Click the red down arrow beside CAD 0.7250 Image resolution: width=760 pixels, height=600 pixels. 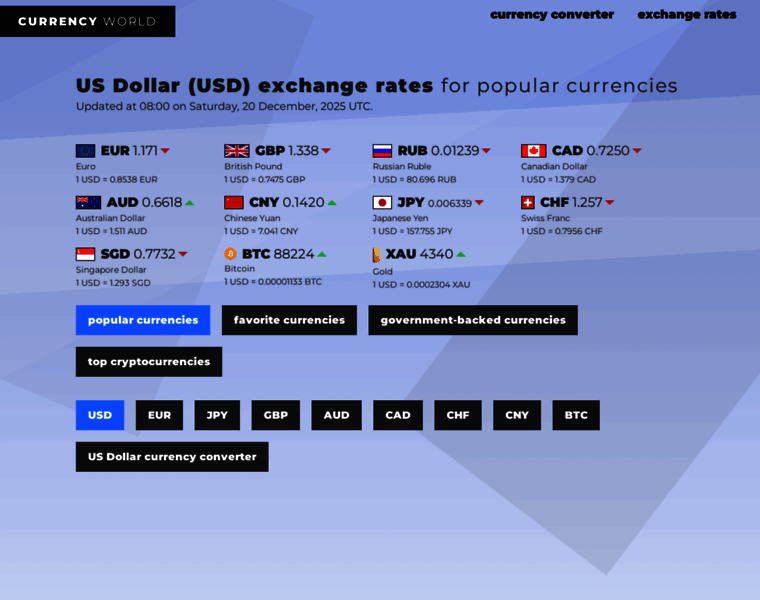[637, 151]
